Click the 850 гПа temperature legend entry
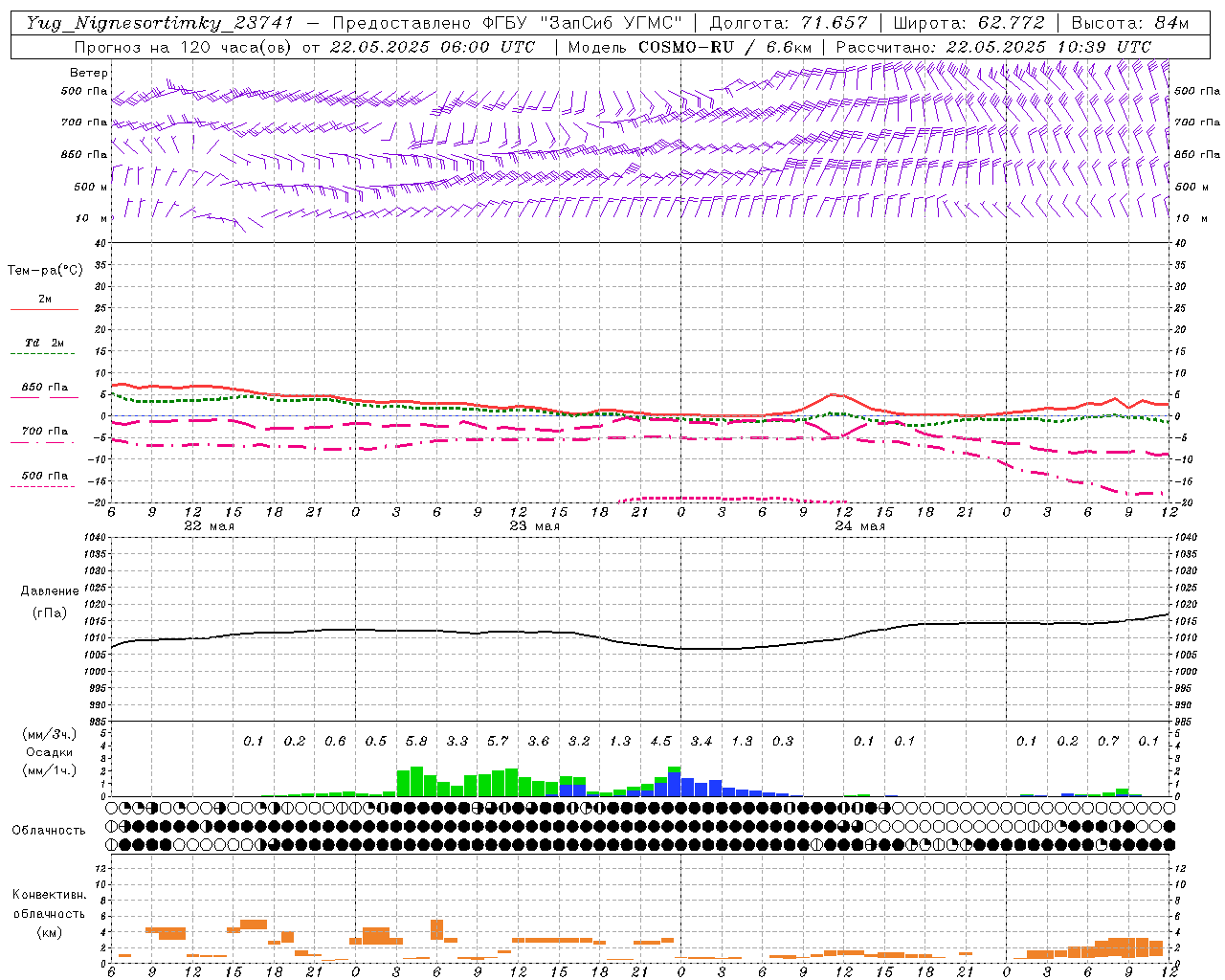Screen dimensions: 1225x980 (44, 390)
